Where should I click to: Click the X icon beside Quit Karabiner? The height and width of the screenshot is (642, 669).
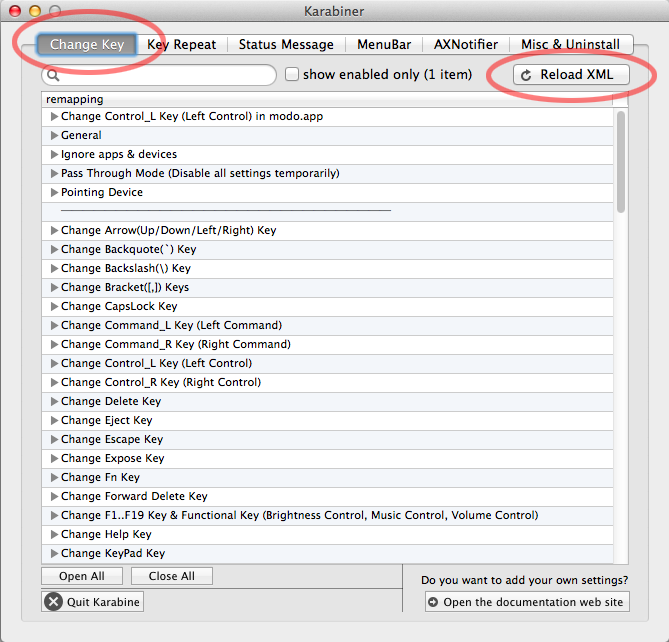pyautogui.click(x=54, y=602)
